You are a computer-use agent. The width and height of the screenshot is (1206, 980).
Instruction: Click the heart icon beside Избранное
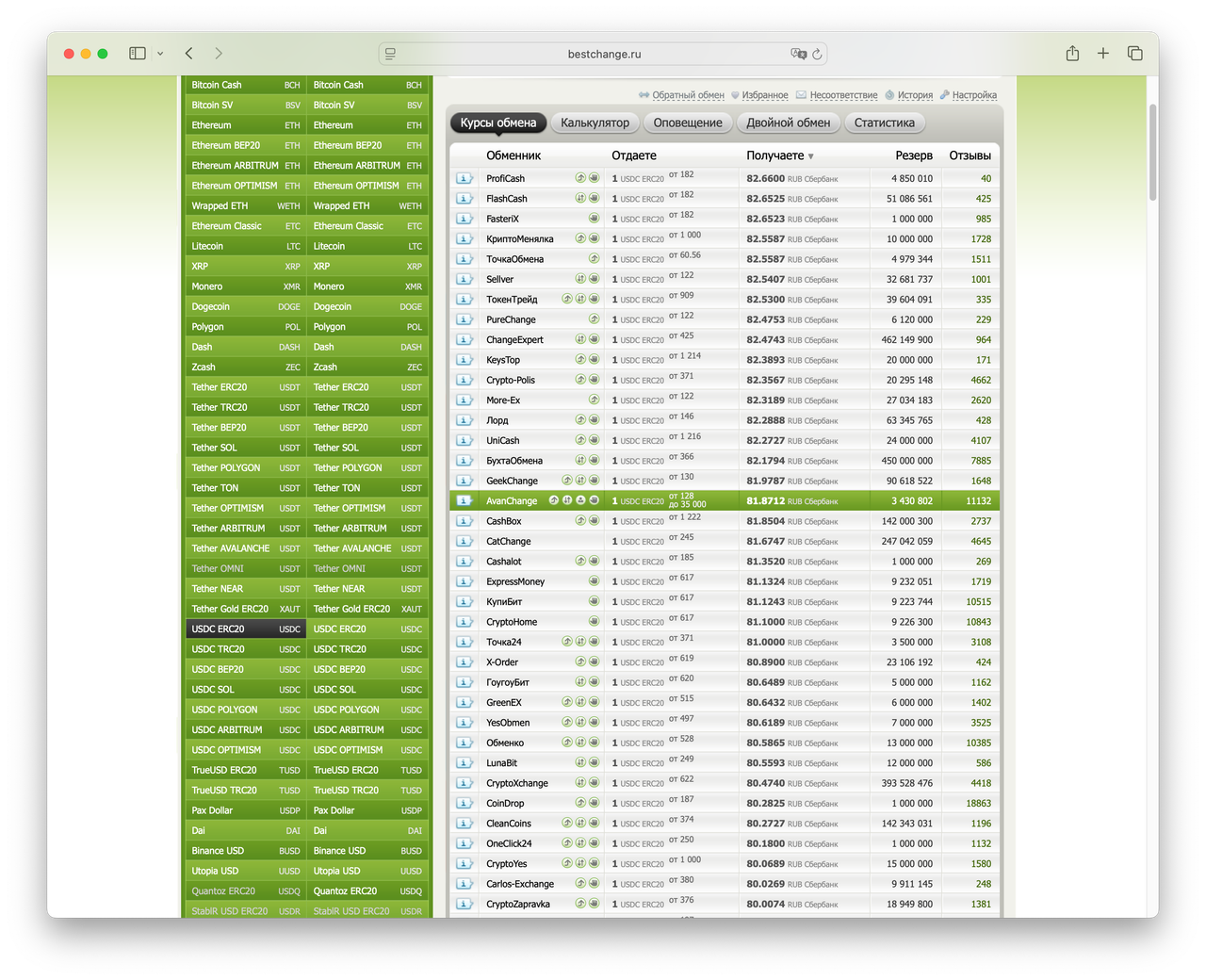(735, 95)
